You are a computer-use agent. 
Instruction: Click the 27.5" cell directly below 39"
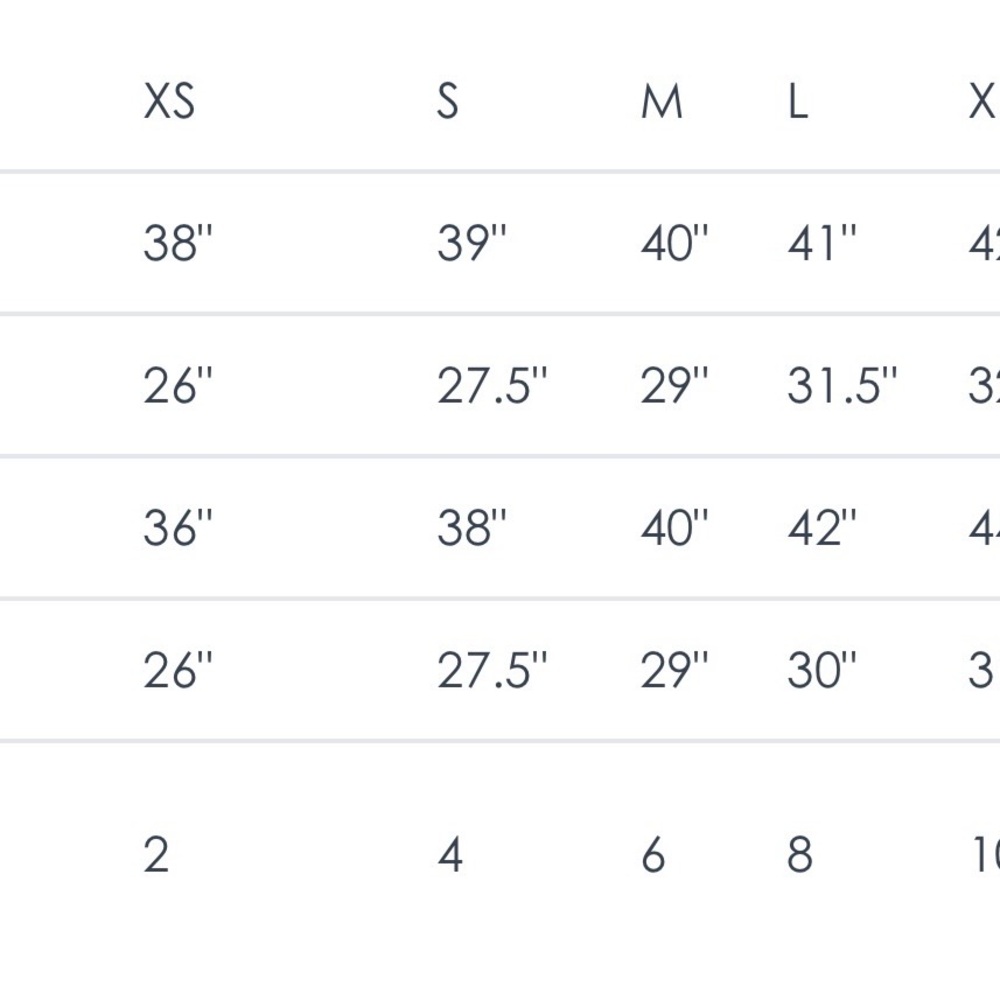tap(492, 386)
